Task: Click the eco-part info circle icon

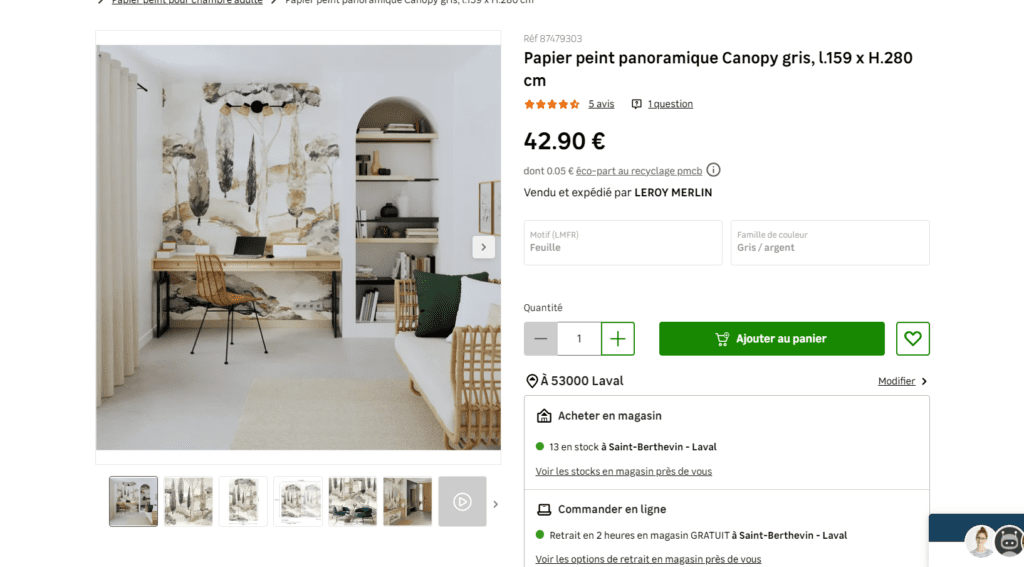Action: 713,170
